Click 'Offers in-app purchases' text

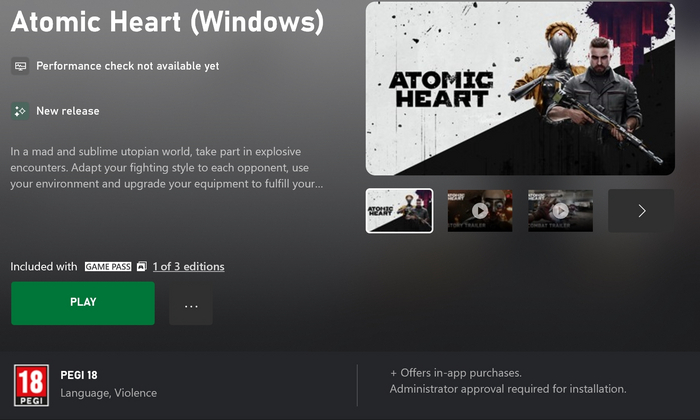click(456, 373)
